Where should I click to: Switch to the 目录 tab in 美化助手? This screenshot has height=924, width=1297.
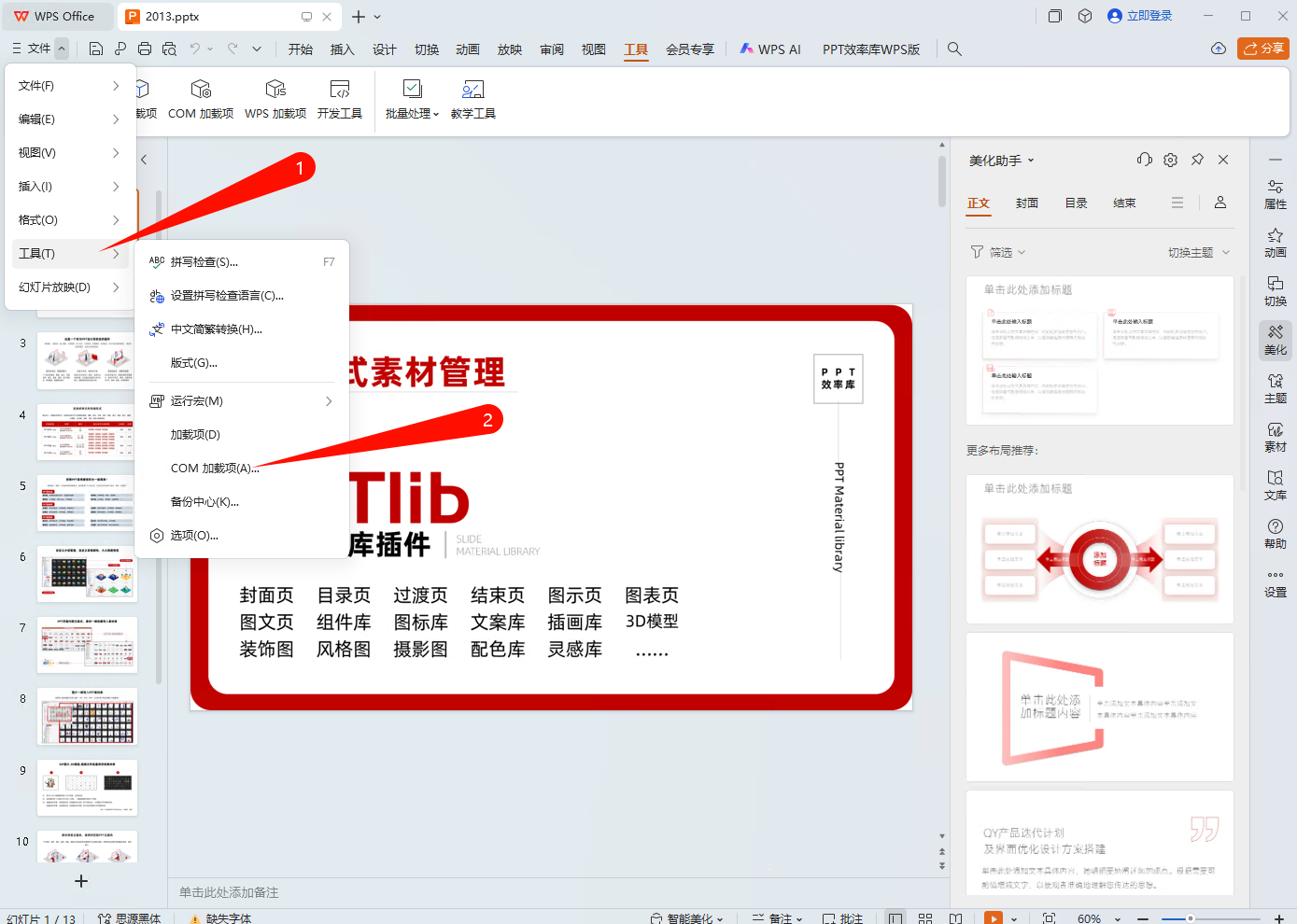pos(1076,203)
